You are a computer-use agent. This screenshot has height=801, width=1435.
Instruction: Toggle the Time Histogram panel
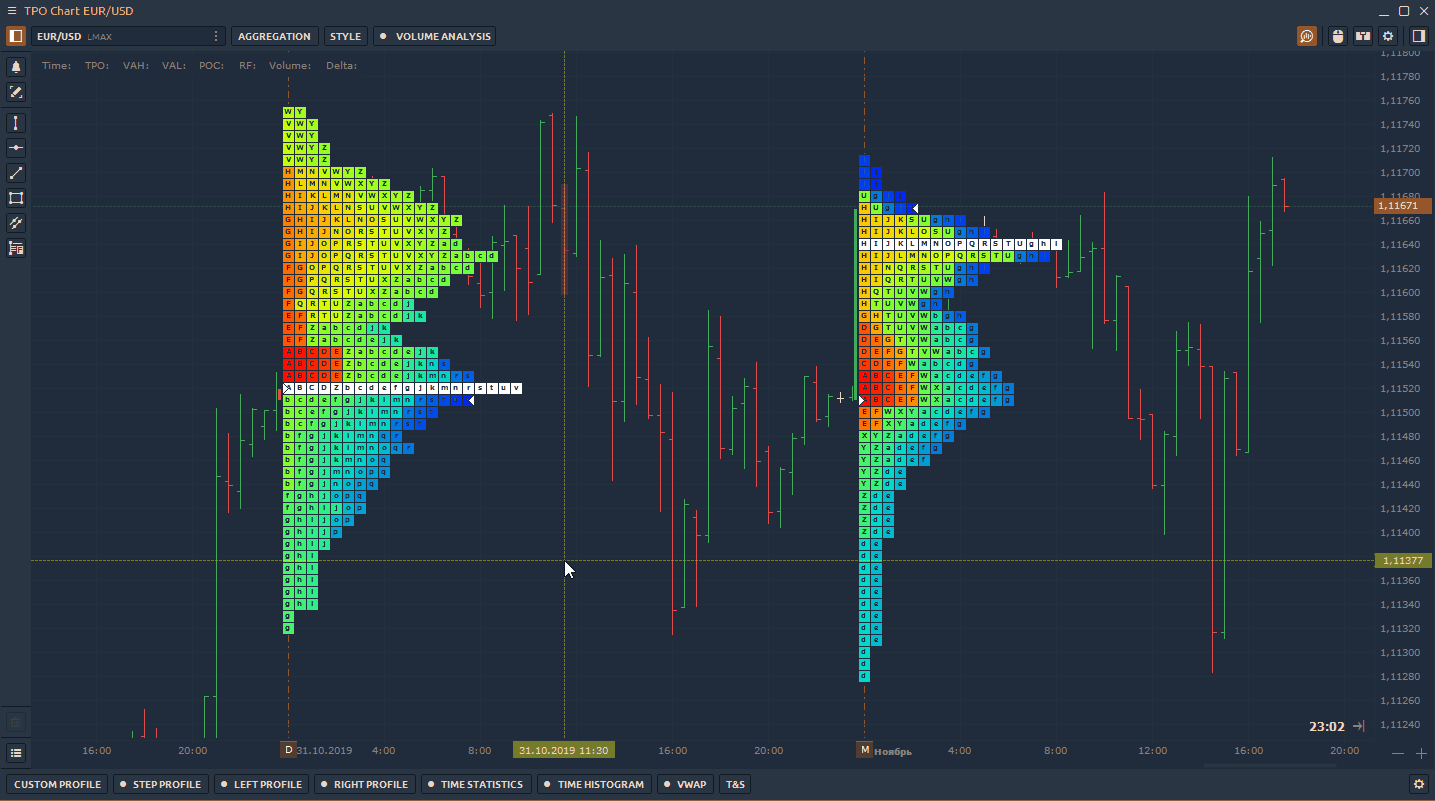point(594,784)
